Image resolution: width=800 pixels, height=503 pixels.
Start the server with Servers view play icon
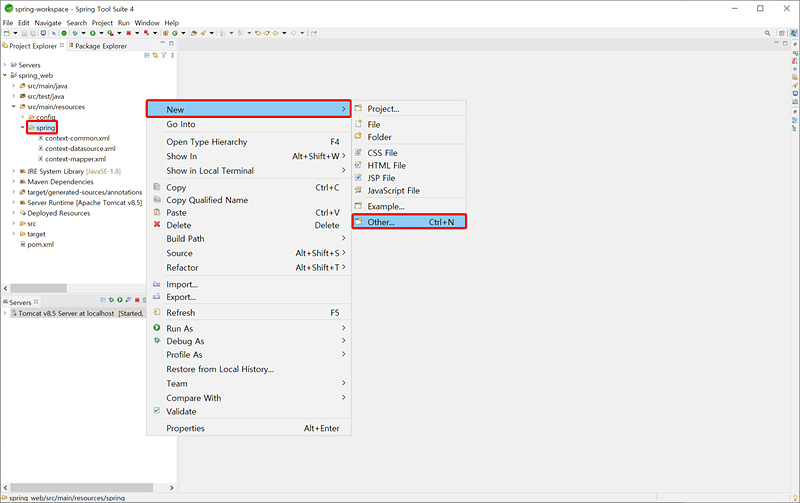(120, 300)
